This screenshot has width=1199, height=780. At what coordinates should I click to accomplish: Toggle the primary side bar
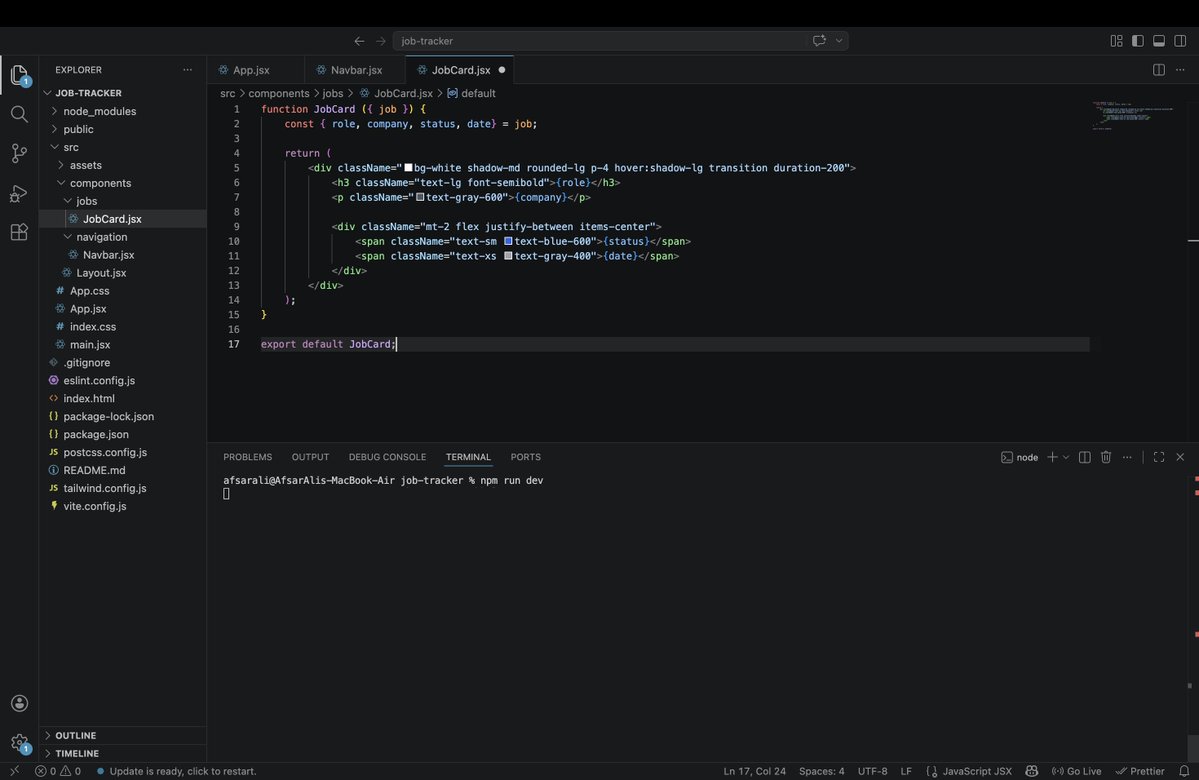(x=1138, y=41)
